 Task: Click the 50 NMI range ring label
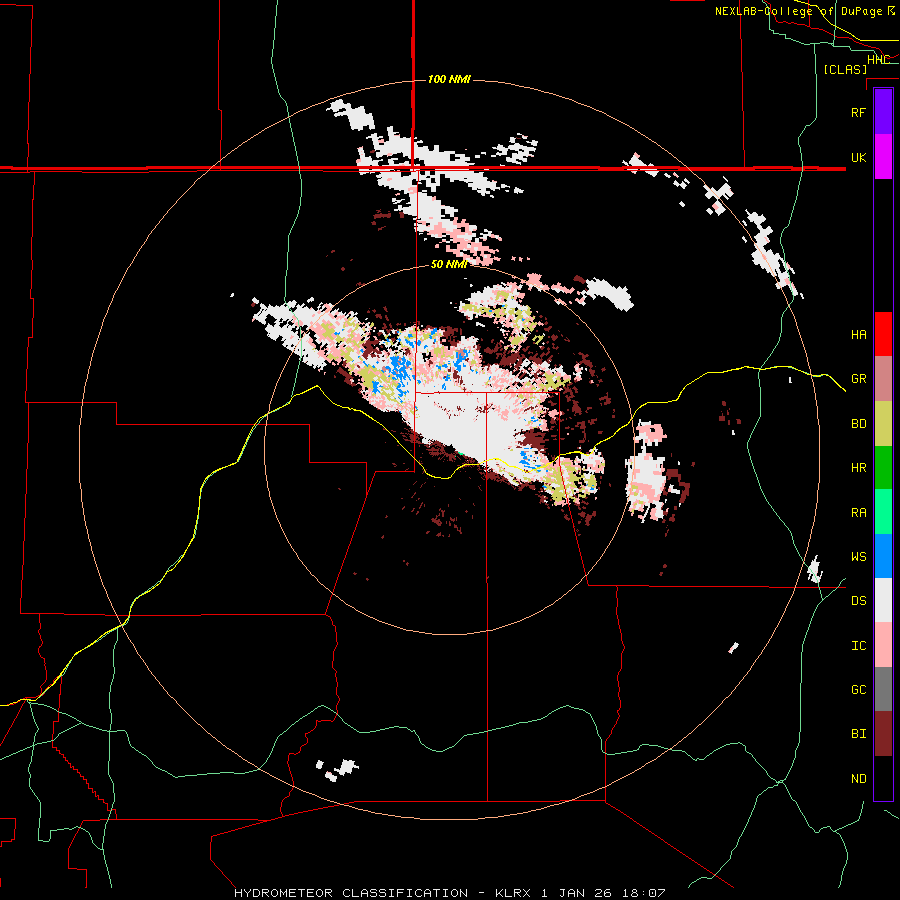[449, 264]
